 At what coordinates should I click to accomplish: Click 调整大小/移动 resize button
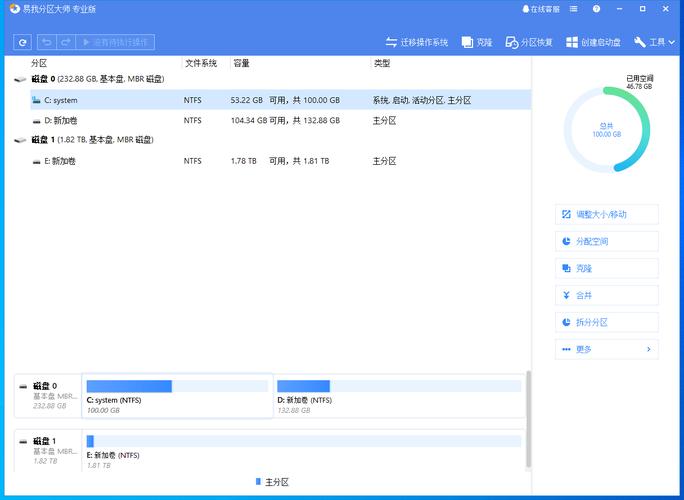(x=606, y=214)
